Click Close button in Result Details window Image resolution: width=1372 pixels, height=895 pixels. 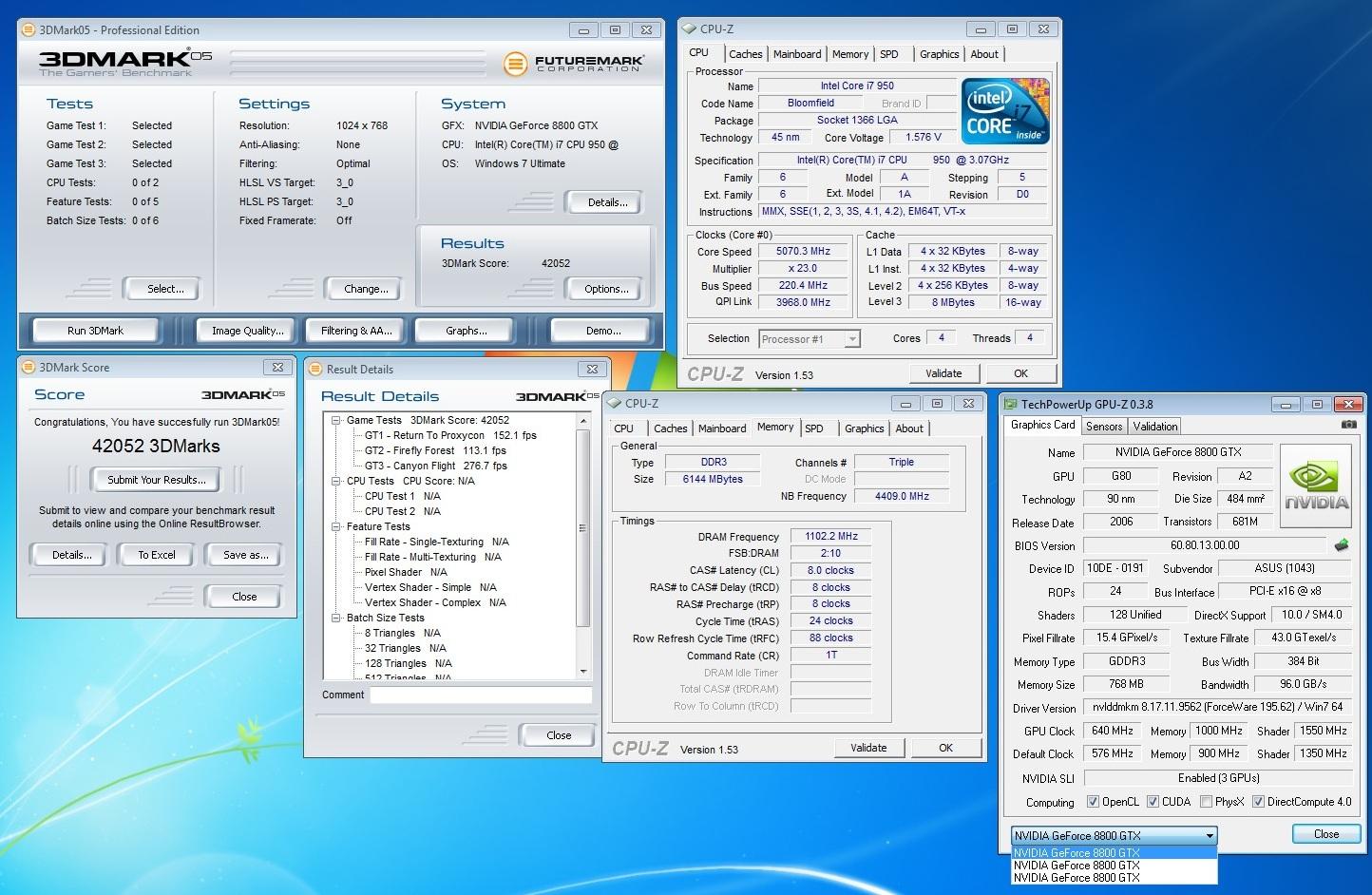pos(559,735)
